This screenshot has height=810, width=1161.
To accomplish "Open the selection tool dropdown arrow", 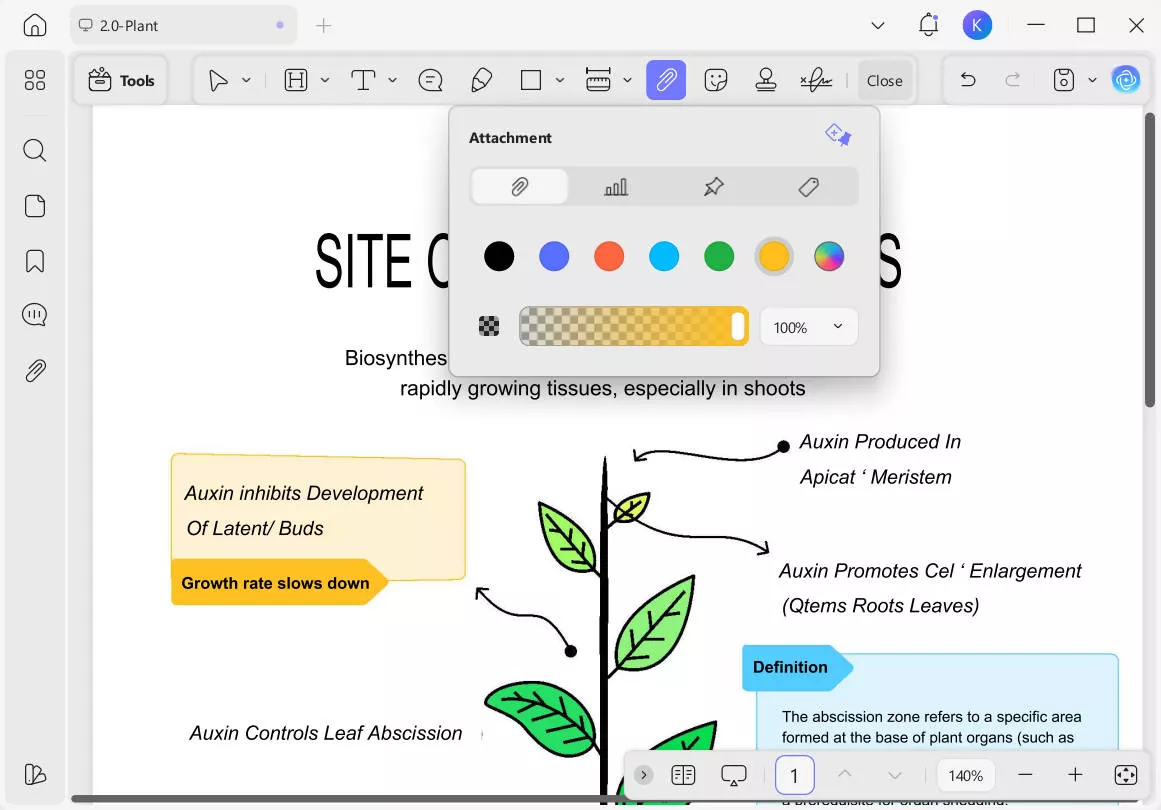I will point(246,80).
